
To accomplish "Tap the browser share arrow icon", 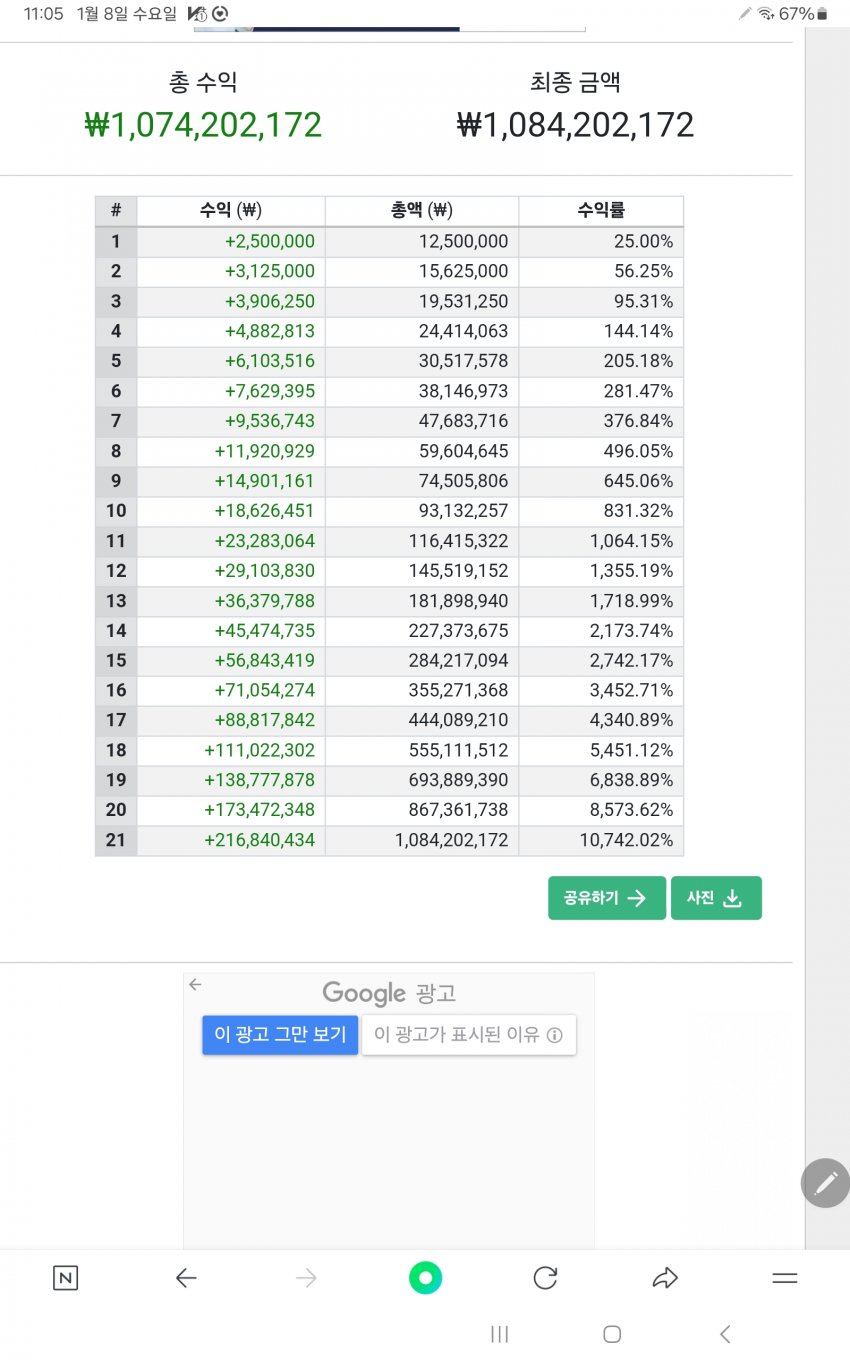I will click(665, 1278).
